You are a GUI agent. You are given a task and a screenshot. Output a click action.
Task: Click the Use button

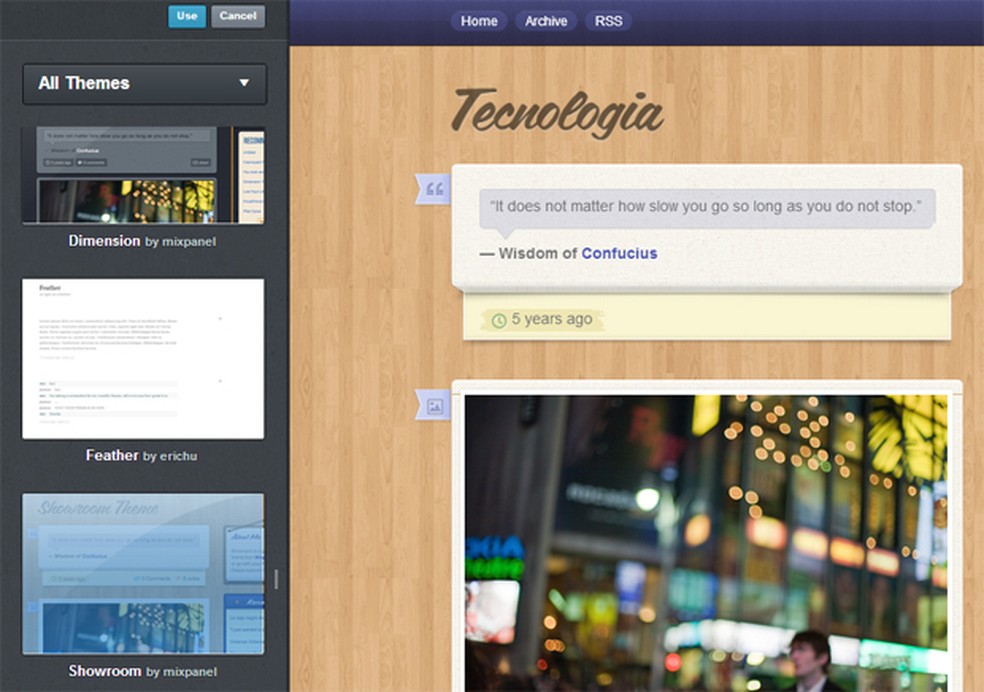coord(187,16)
